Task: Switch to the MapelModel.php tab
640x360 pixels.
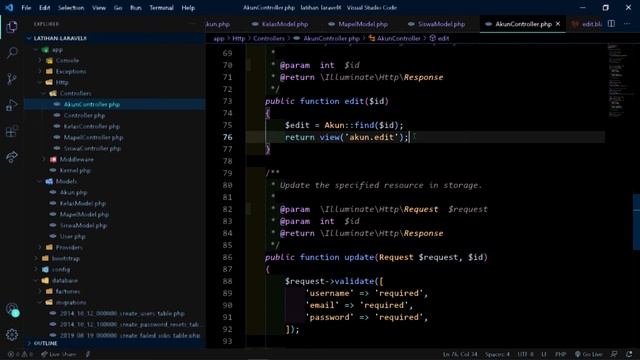Action: point(358,24)
